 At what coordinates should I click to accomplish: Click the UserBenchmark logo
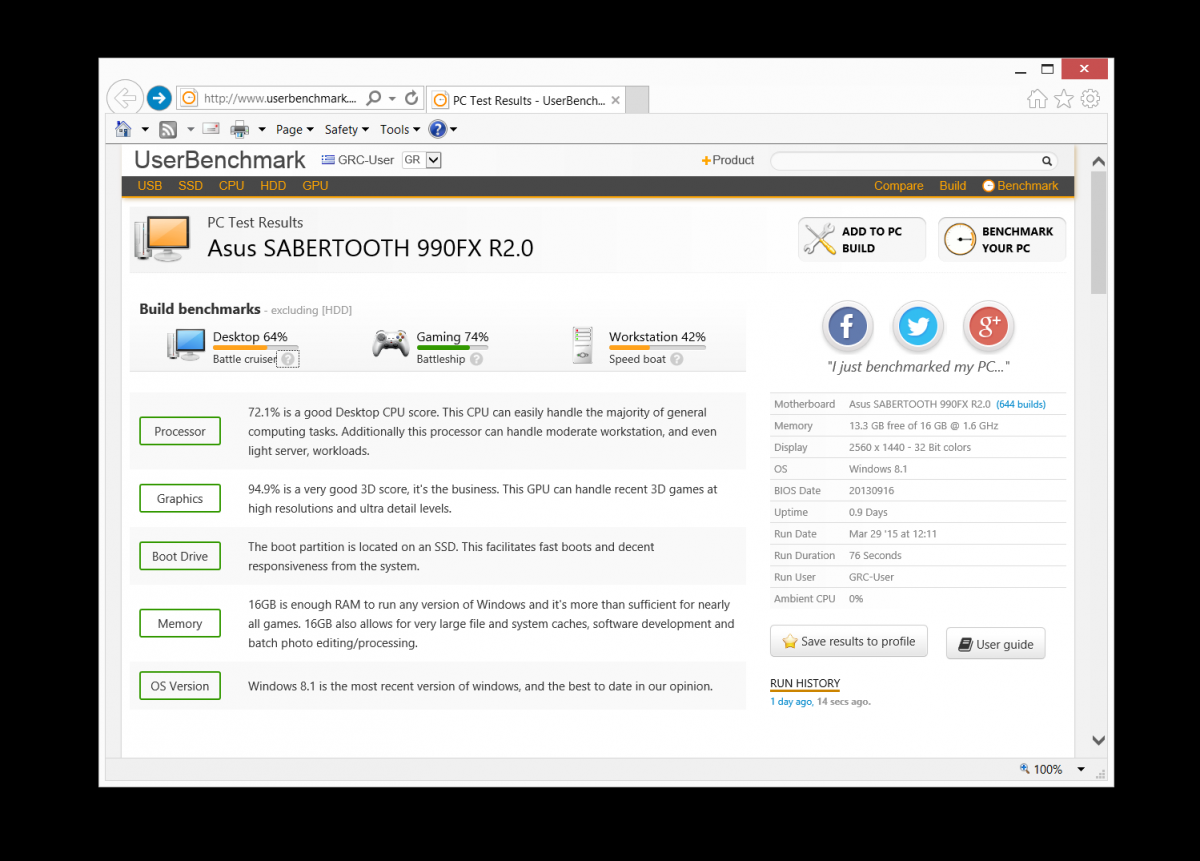220,160
